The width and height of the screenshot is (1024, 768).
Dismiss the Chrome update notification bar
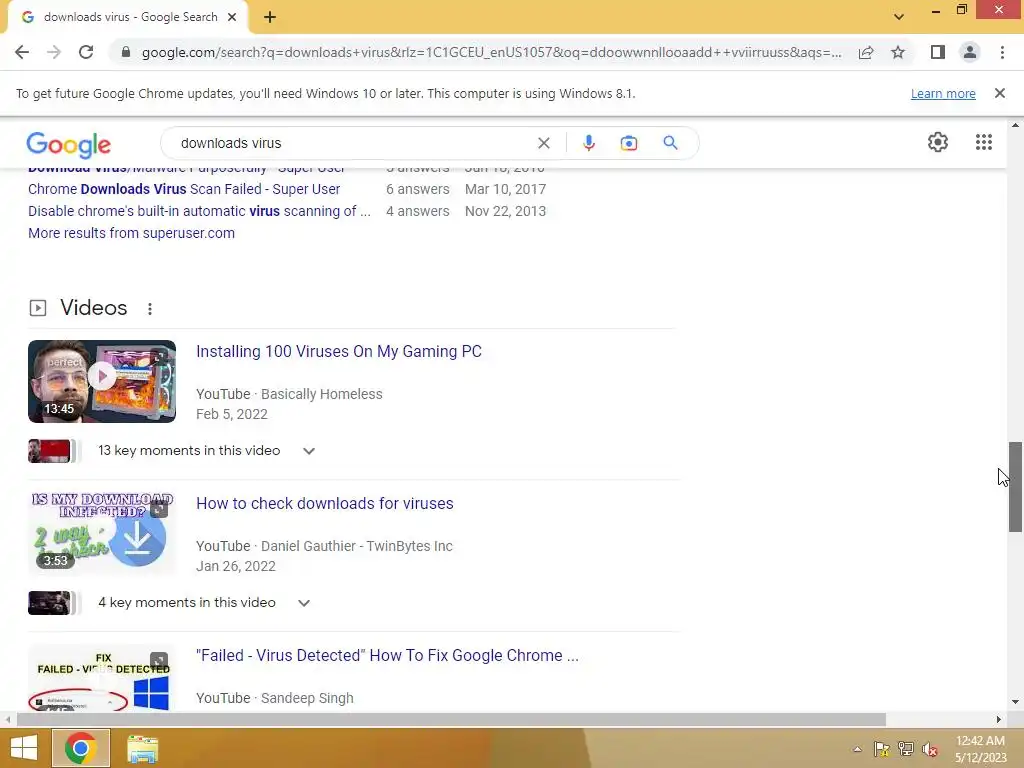1000,93
